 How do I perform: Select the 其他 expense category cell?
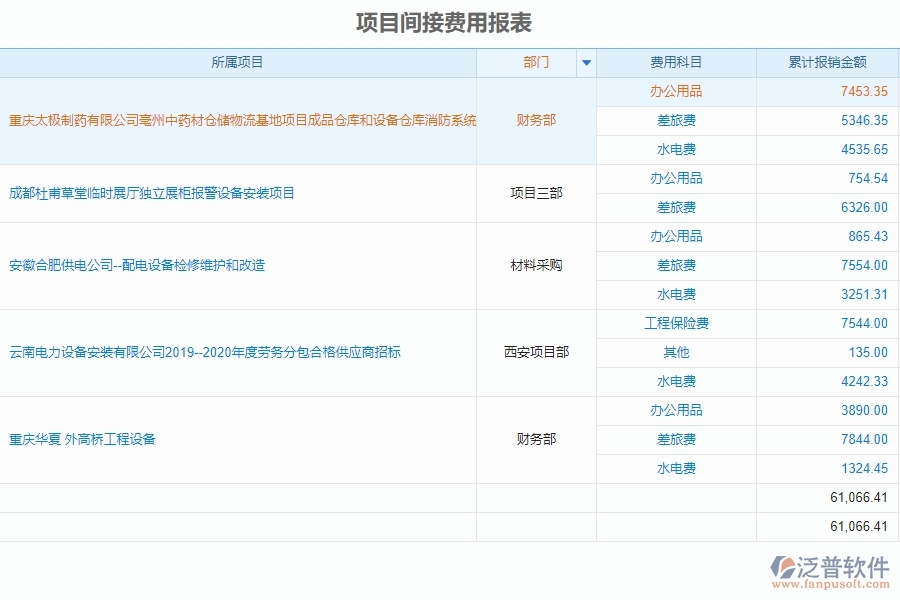pos(676,352)
